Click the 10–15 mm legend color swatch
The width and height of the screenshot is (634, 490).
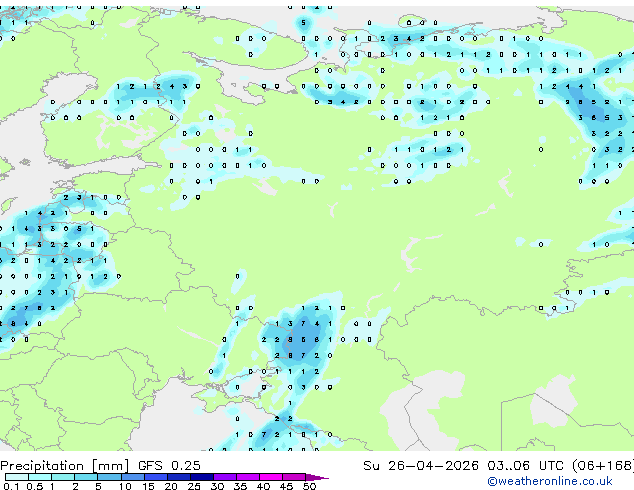(x=133, y=477)
